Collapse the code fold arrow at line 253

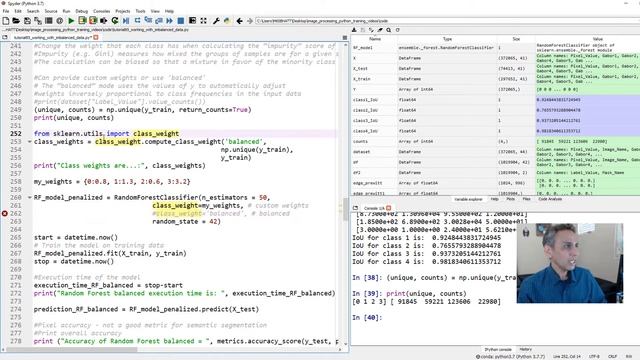tap(29, 142)
